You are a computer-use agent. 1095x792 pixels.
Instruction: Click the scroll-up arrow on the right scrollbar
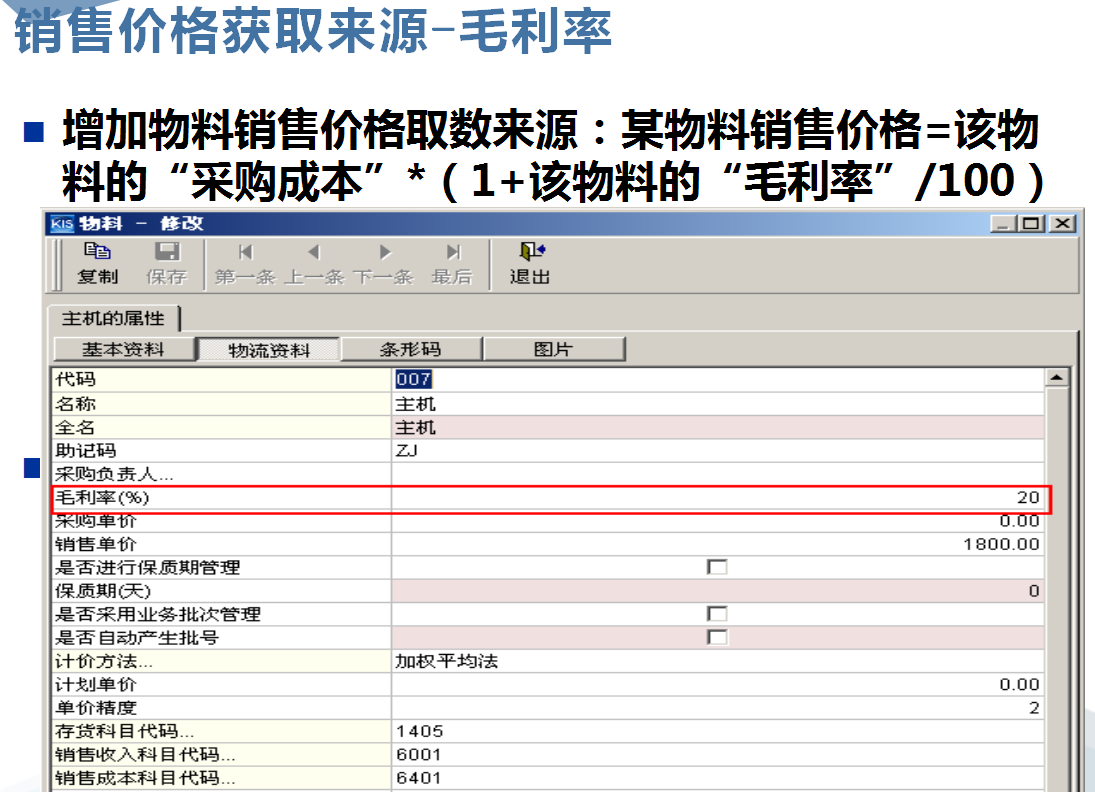pos(1057,377)
